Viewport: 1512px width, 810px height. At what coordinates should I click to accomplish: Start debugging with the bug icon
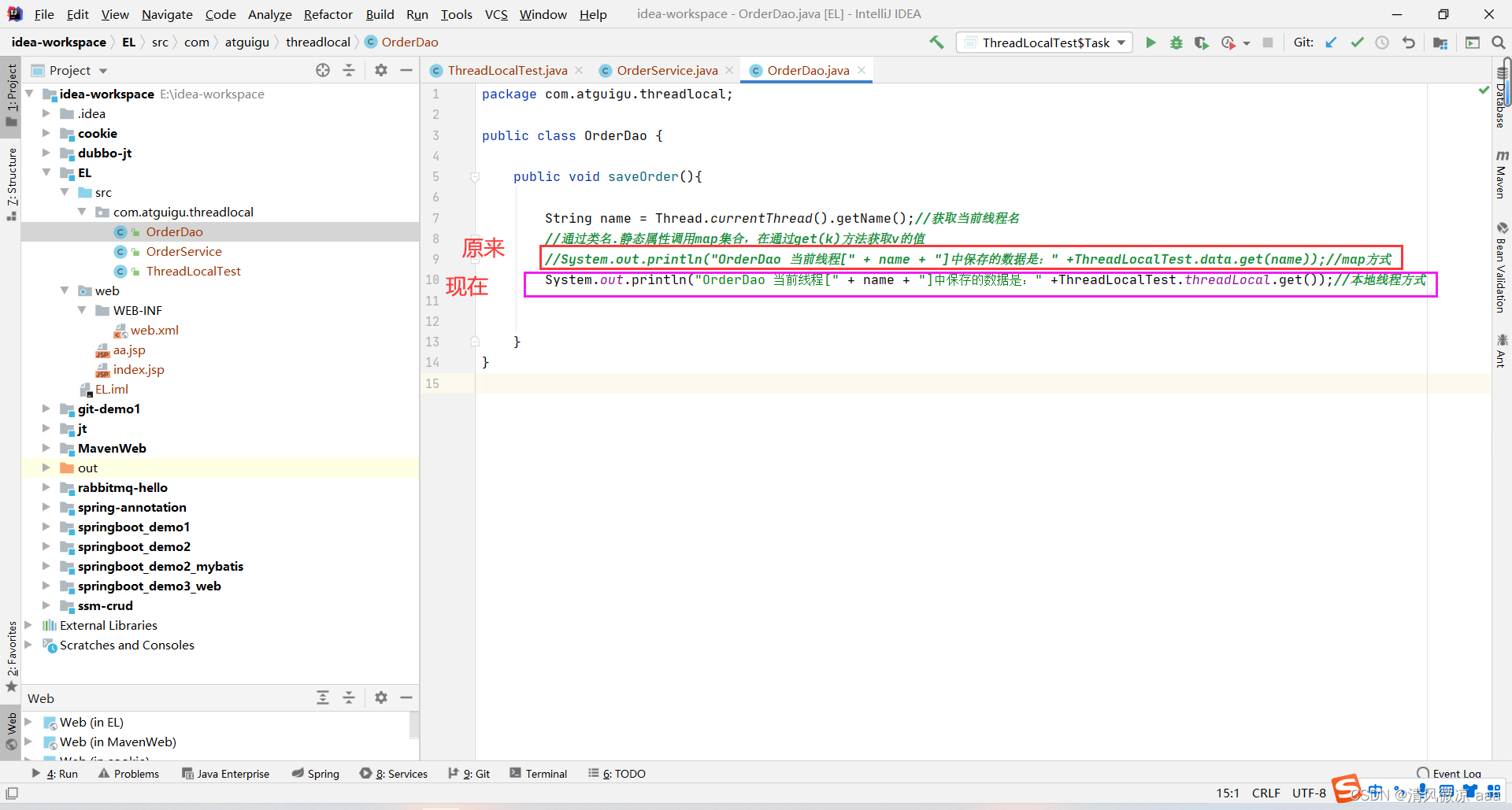[x=1176, y=43]
